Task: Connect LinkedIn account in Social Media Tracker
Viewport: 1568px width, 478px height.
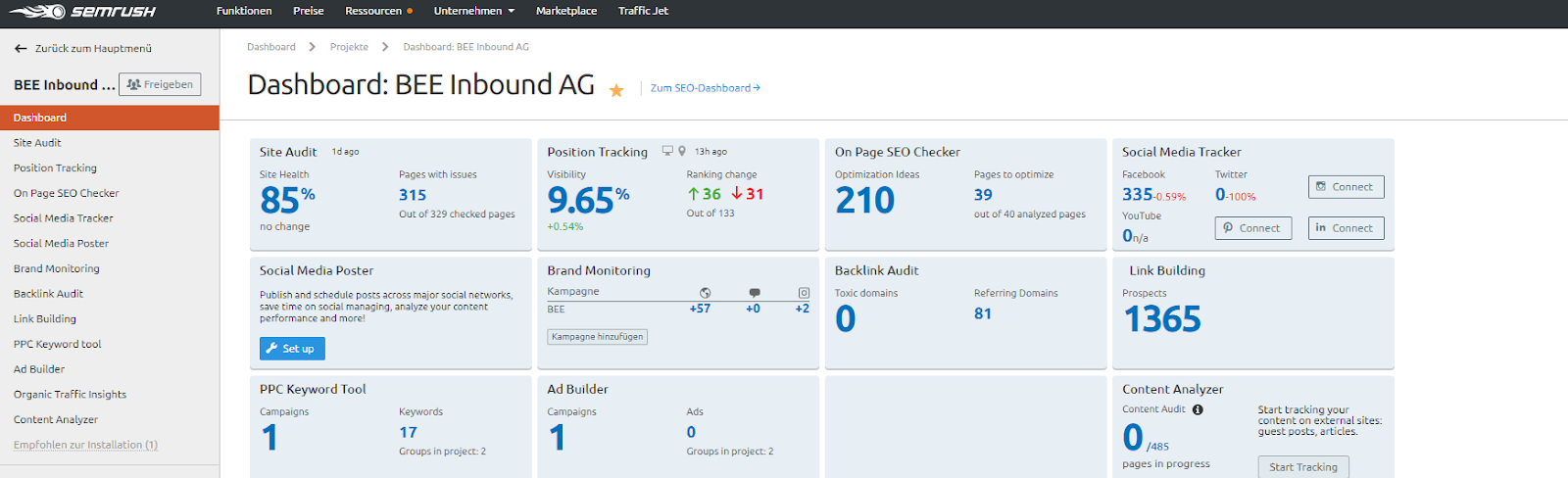Action: [x=1346, y=228]
